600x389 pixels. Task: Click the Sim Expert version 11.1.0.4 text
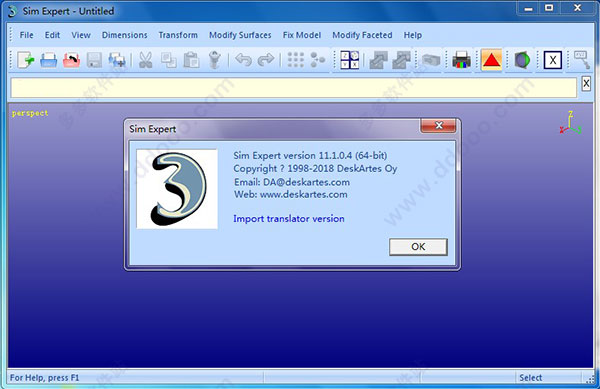310,156
